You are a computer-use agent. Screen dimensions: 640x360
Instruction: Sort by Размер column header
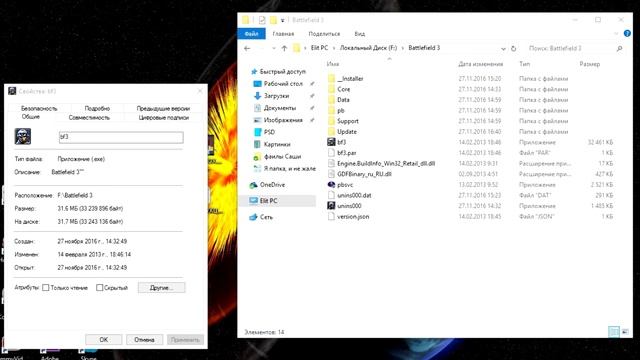tap(590, 64)
